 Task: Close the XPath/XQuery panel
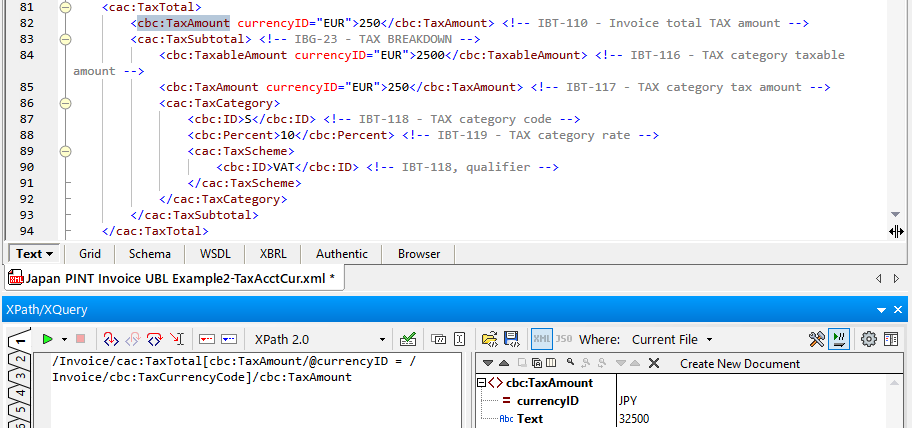point(898,310)
